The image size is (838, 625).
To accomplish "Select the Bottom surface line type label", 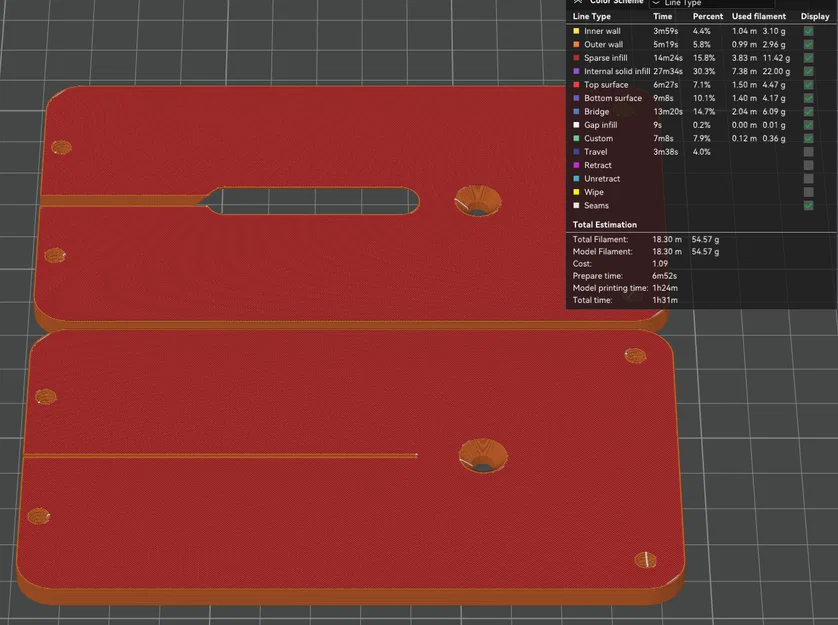I will point(613,98).
